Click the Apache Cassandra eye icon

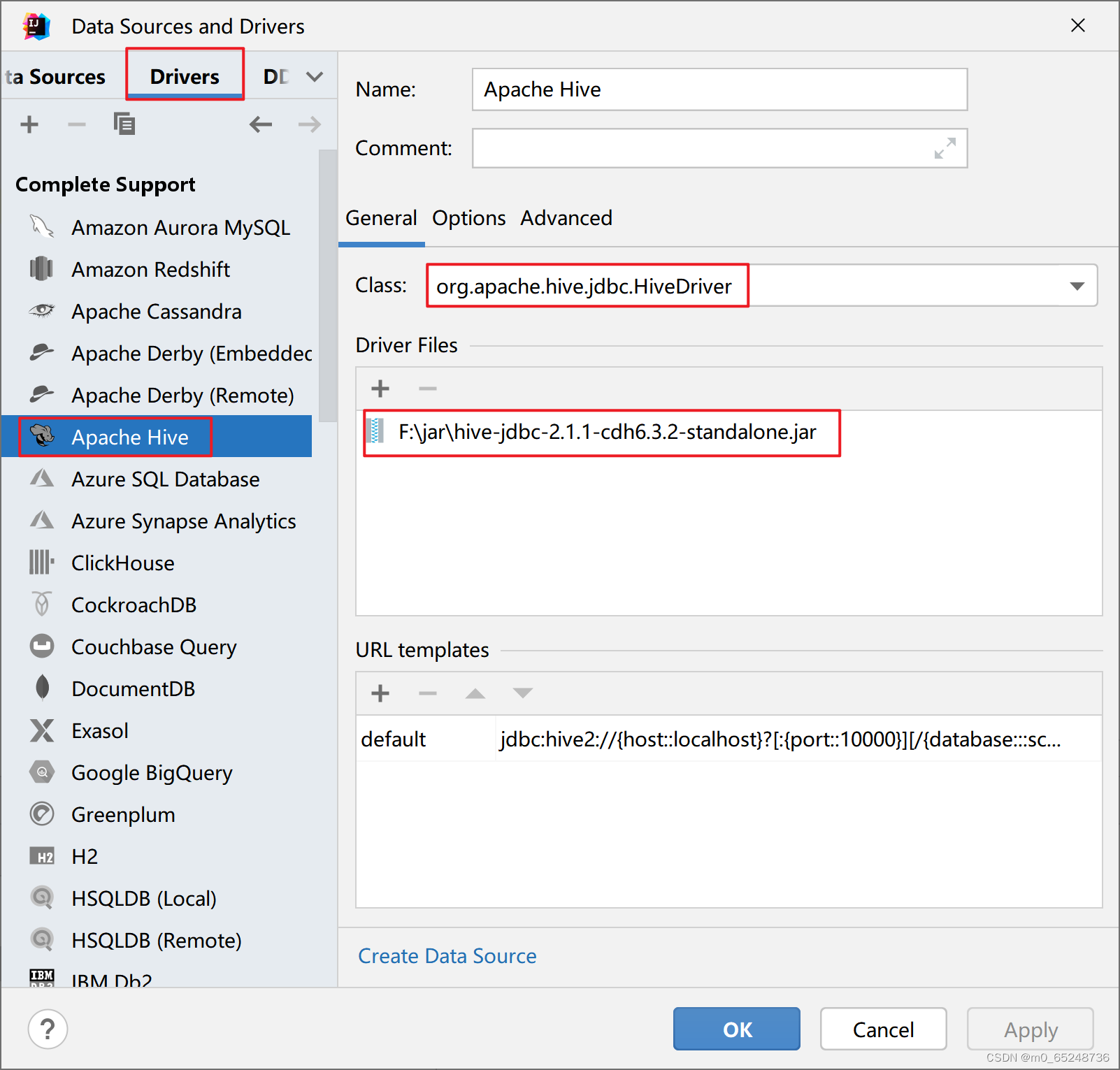(42, 311)
